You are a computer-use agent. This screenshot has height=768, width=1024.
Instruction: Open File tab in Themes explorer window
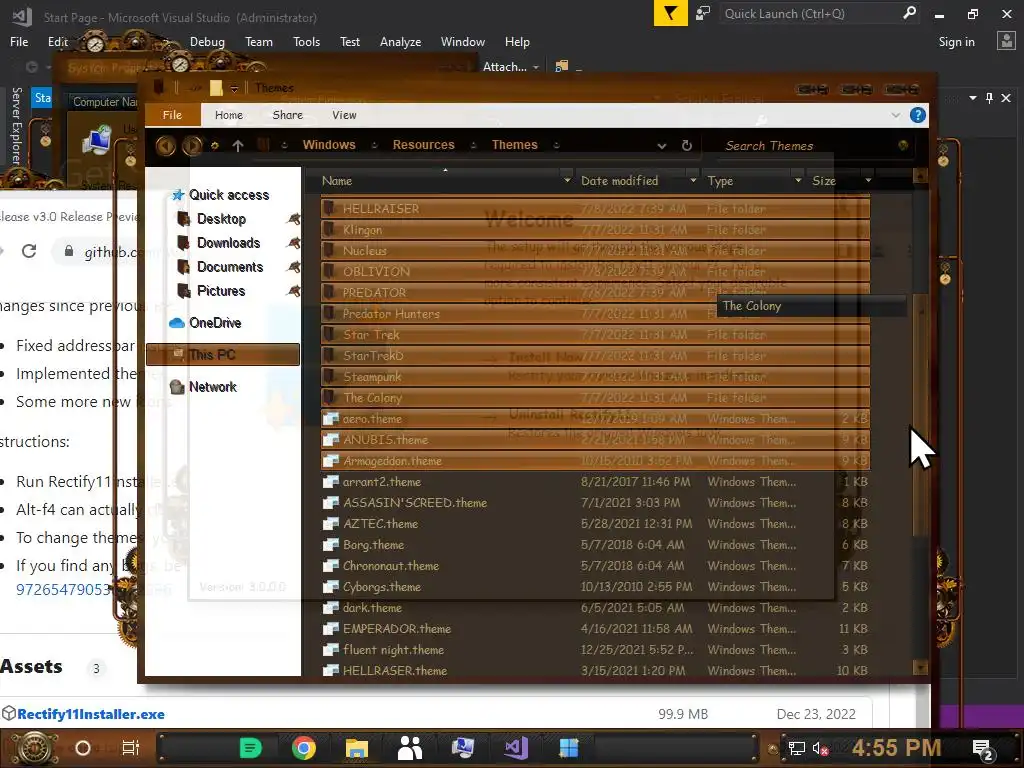click(172, 115)
